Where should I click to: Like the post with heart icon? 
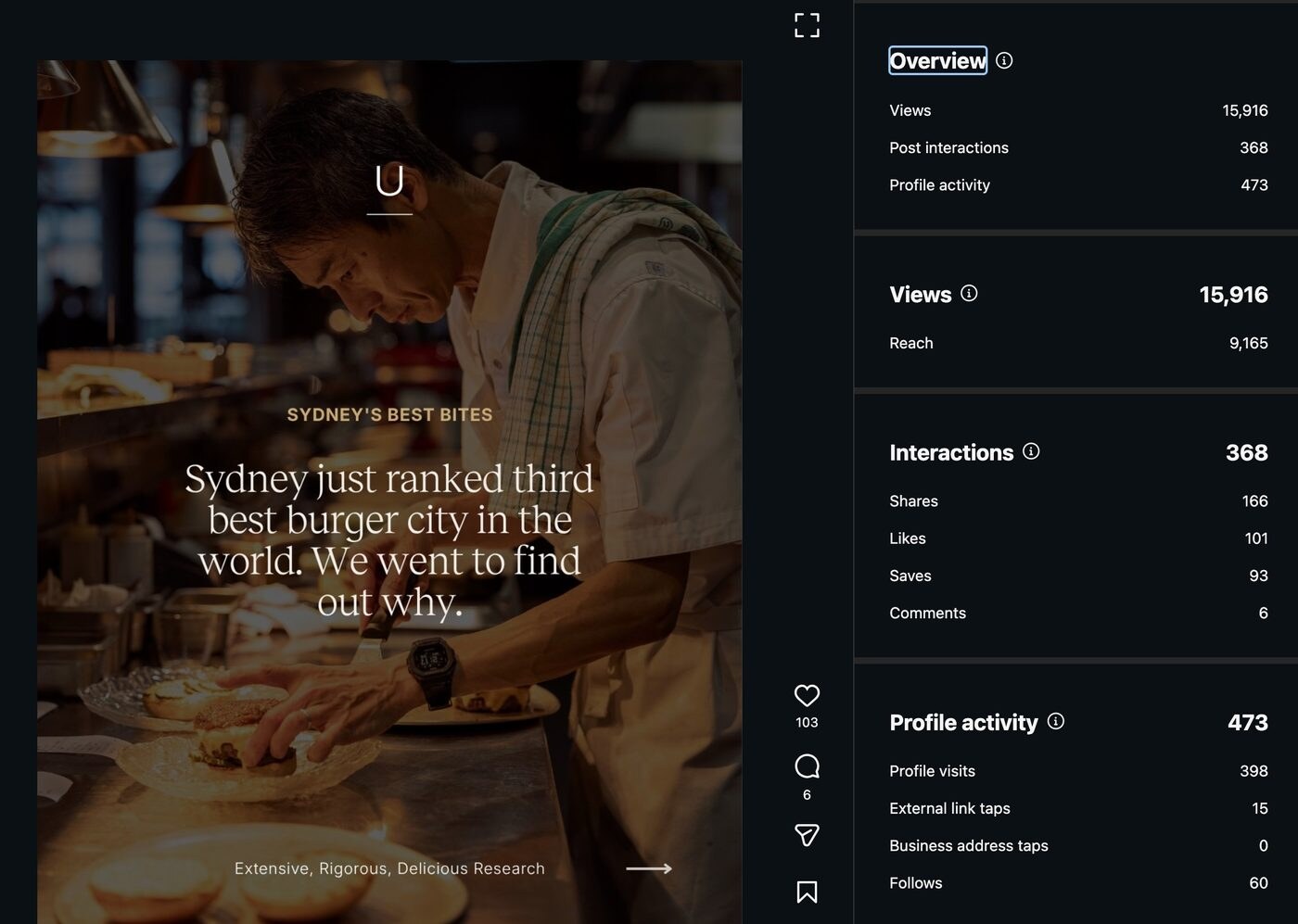click(807, 695)
